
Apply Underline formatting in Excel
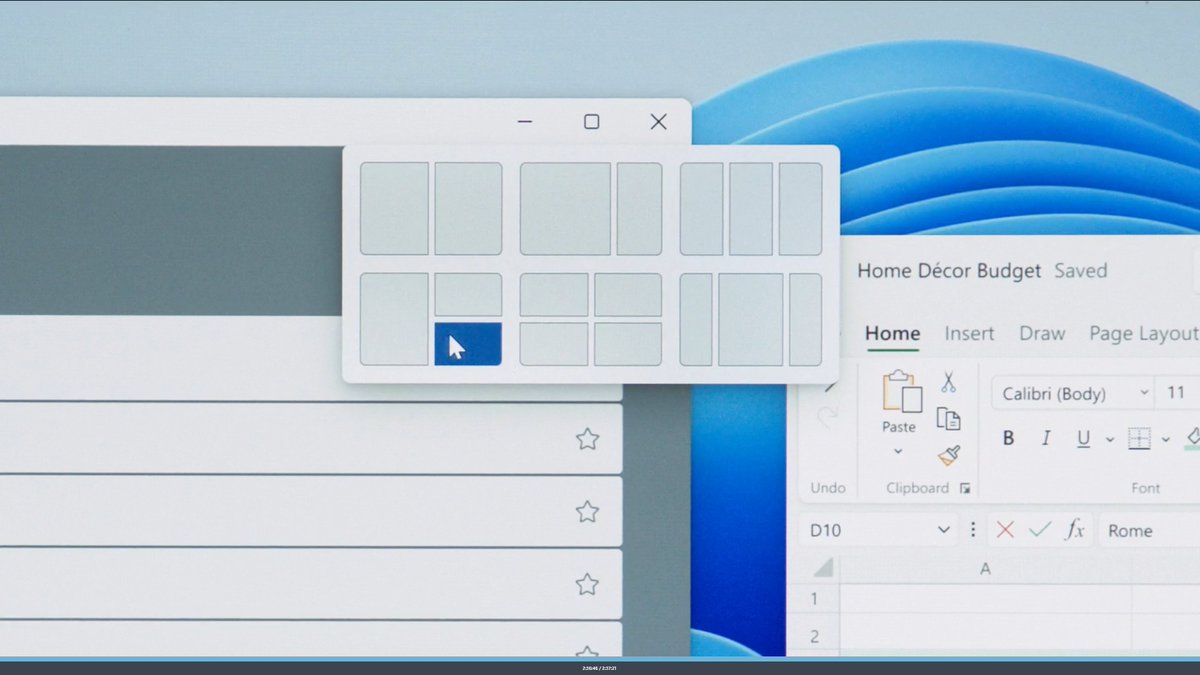(x=1083, y=438)
